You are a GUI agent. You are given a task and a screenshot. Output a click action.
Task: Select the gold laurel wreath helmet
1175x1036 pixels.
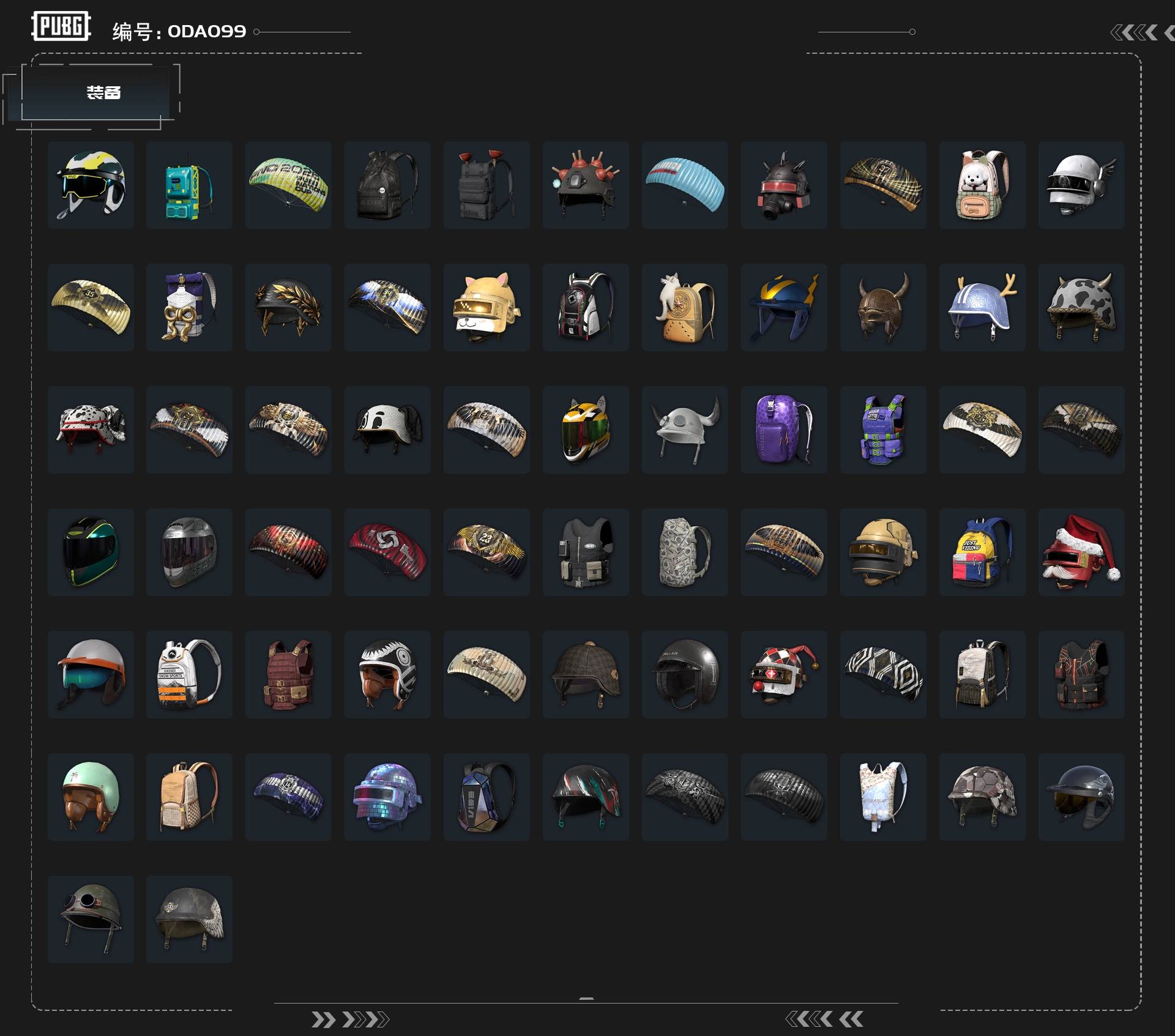click(288, 308)
